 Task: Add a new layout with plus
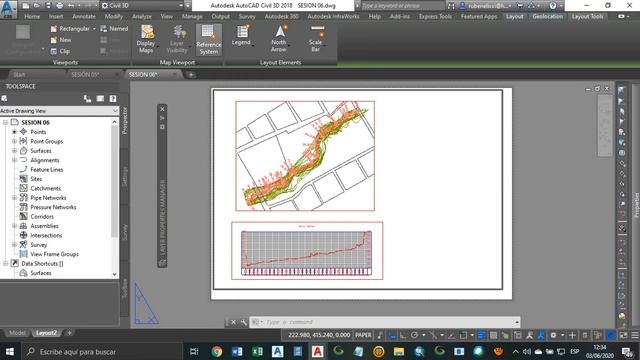69,333
